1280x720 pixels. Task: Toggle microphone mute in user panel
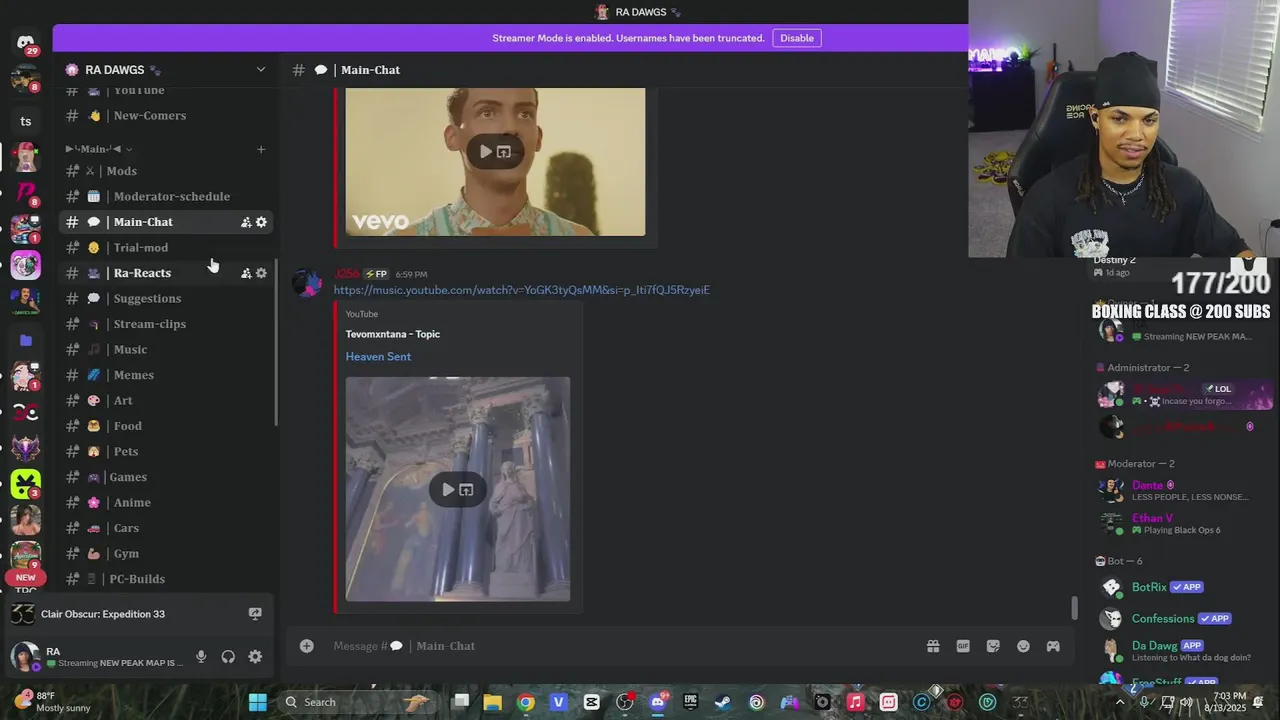(201, 657)
